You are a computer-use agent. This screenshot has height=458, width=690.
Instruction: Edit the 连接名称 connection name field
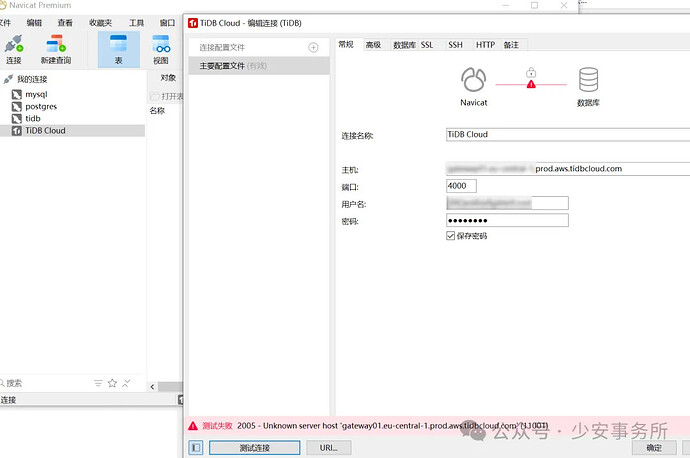[x=568, y=135]
